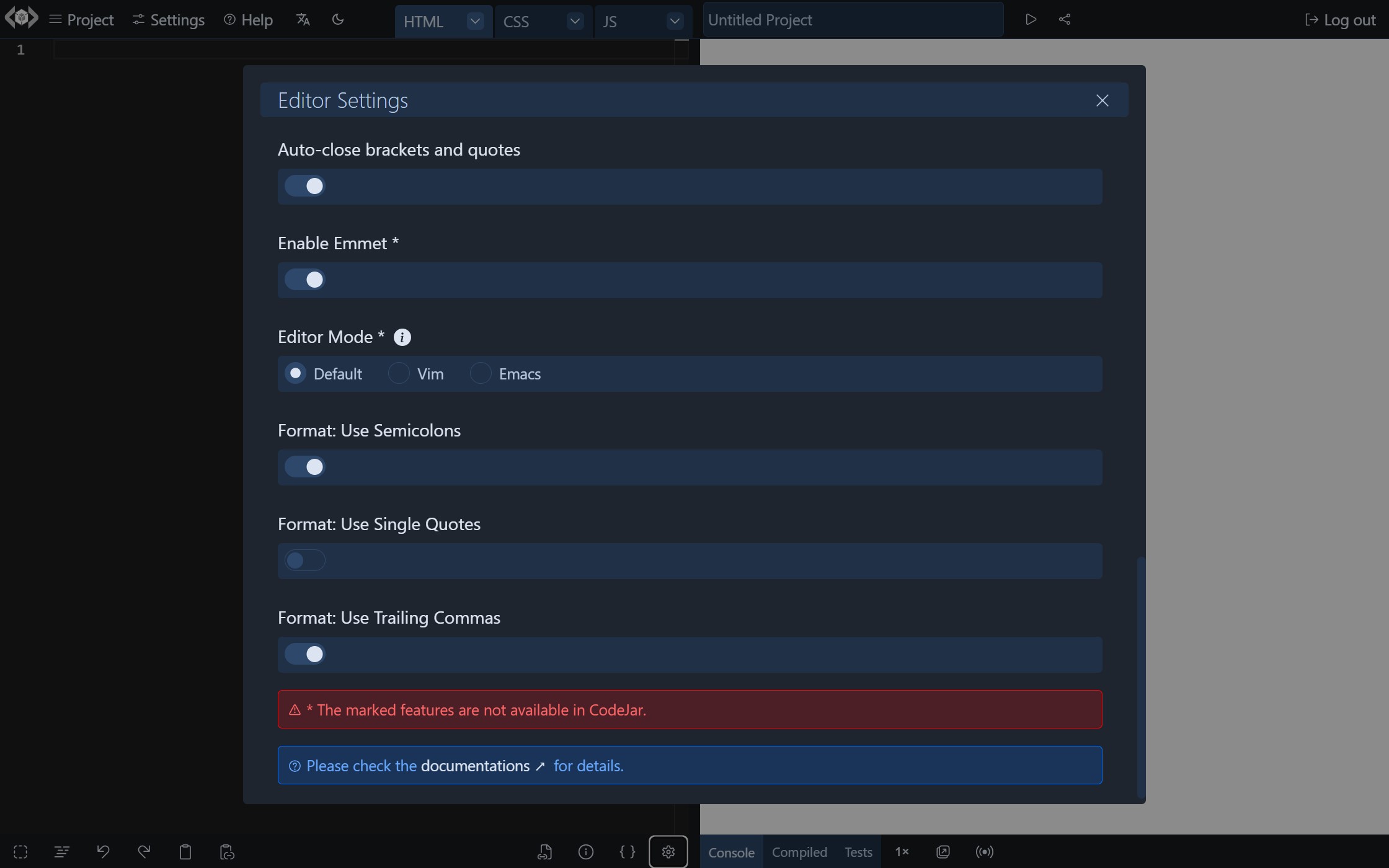1389x868 pixels.
Task: Click the format/beautify code icon
Action: [x=627, y=851]
